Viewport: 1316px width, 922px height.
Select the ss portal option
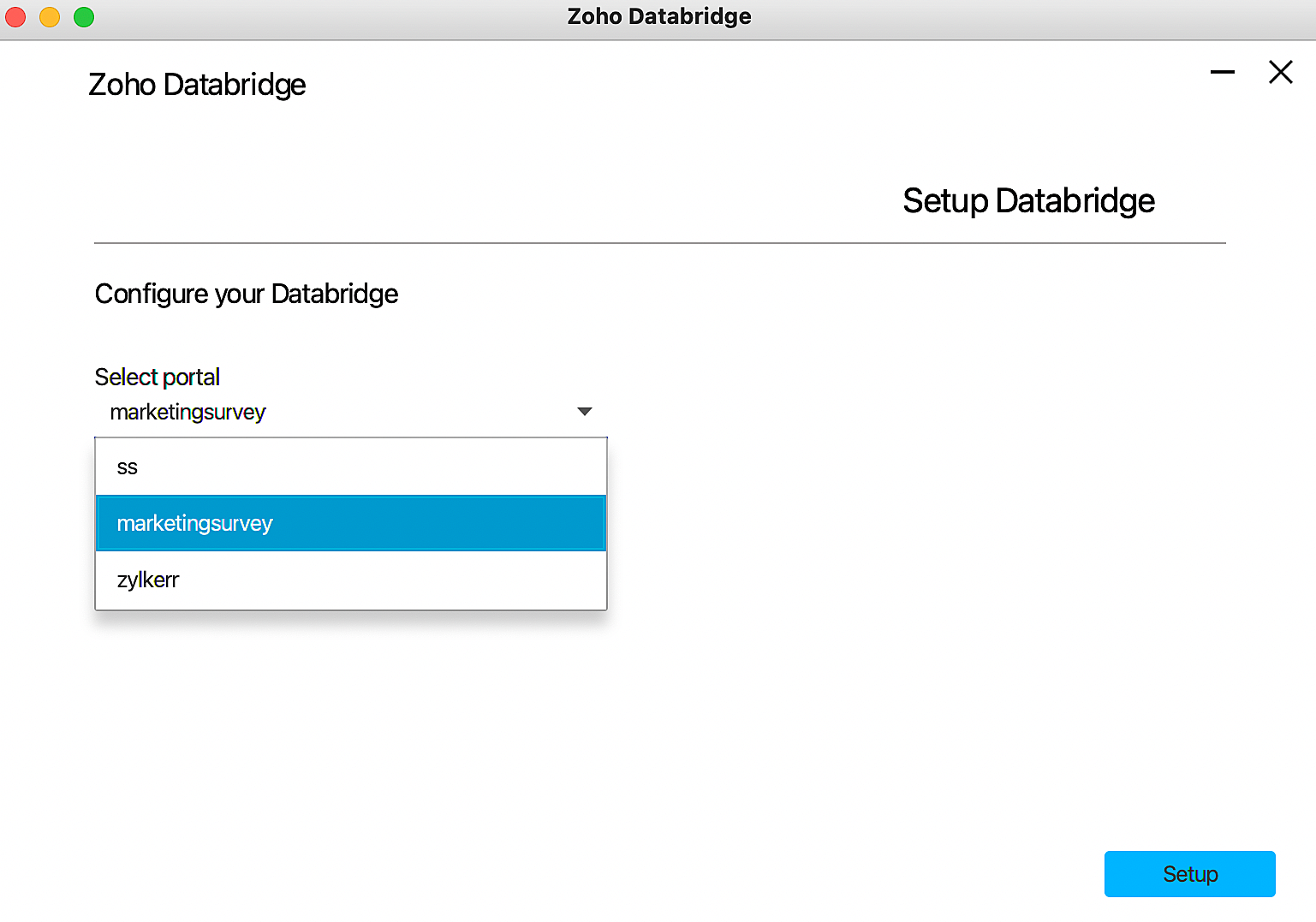coord(127,467)
